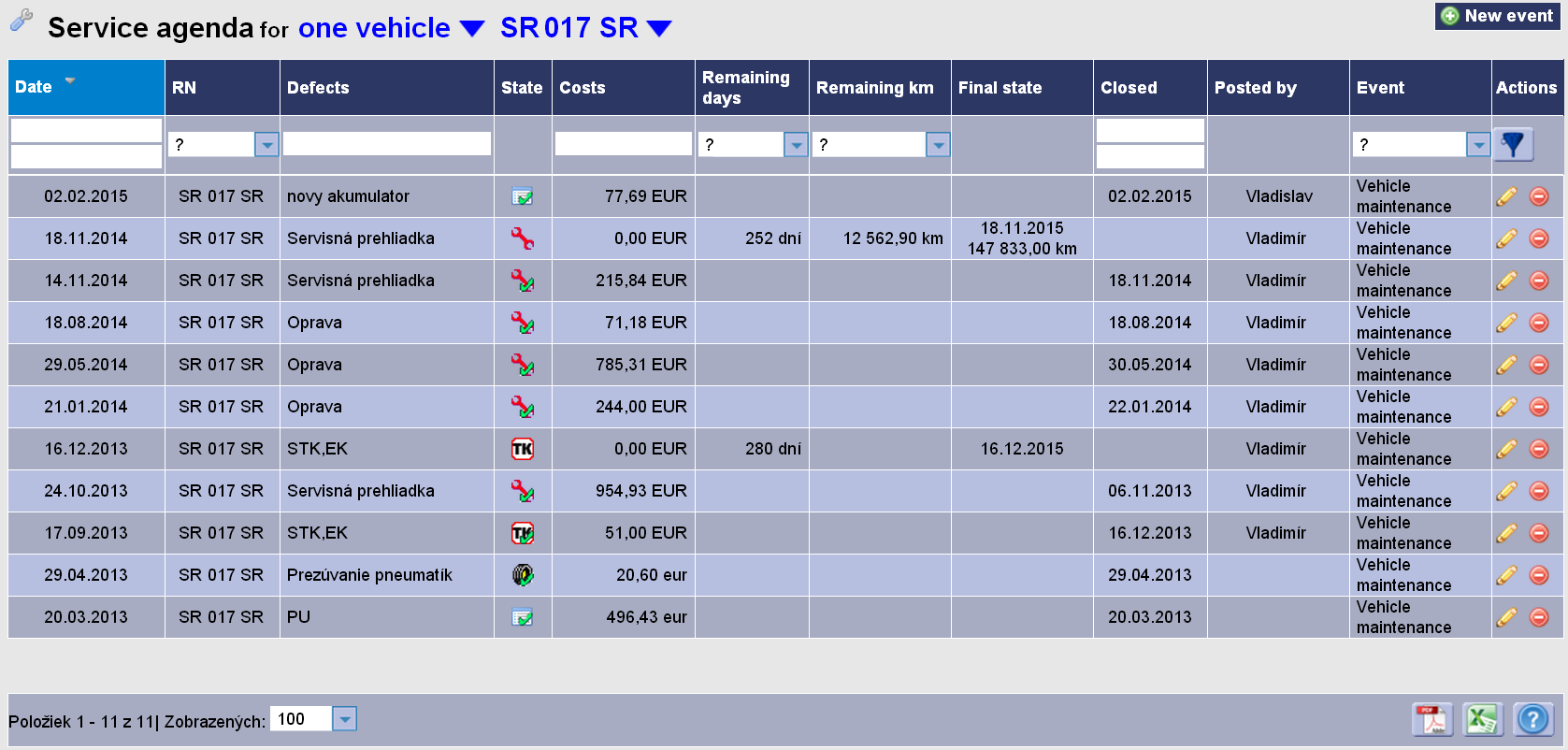Focus the upper Date filter field

(x=86, y=130)
